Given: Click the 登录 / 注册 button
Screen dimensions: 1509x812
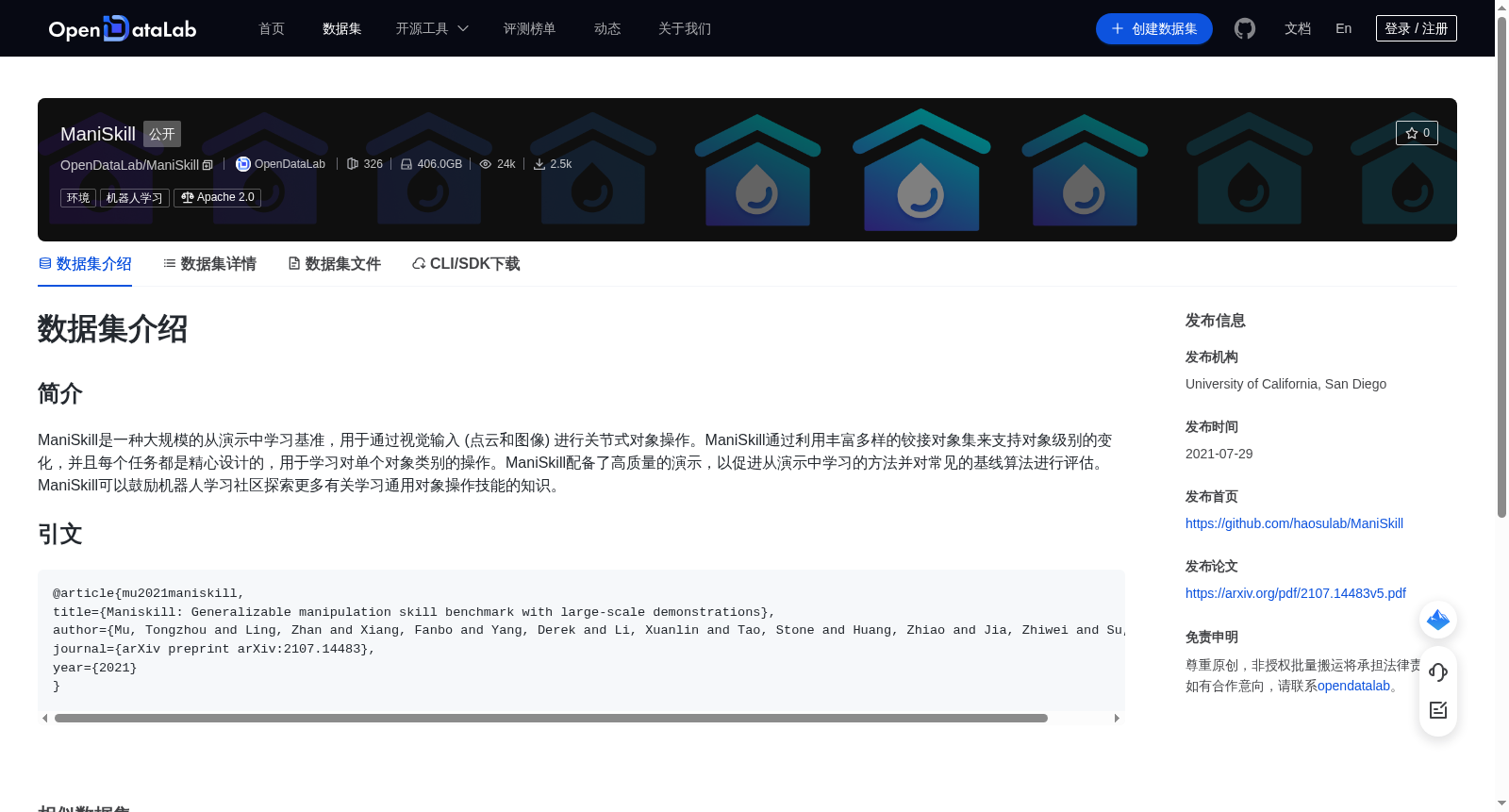Looking at the screenshot, I should click(1416, 28).
